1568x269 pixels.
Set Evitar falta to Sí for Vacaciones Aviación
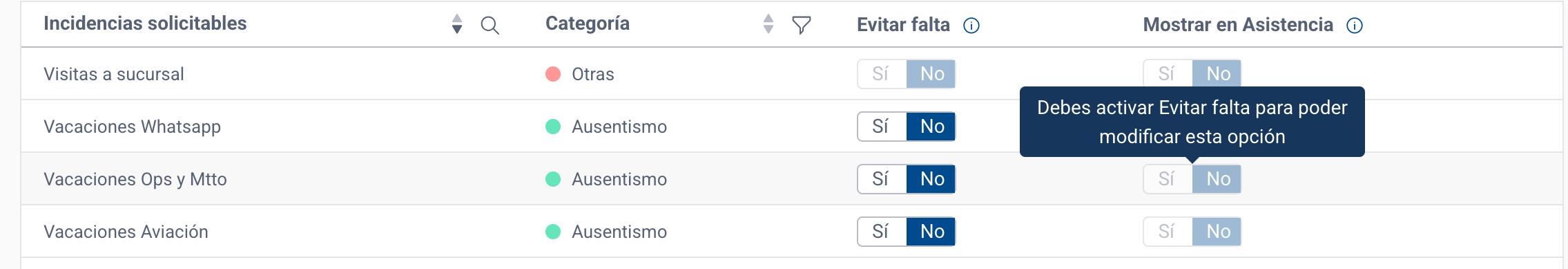[x=882, y=232]
